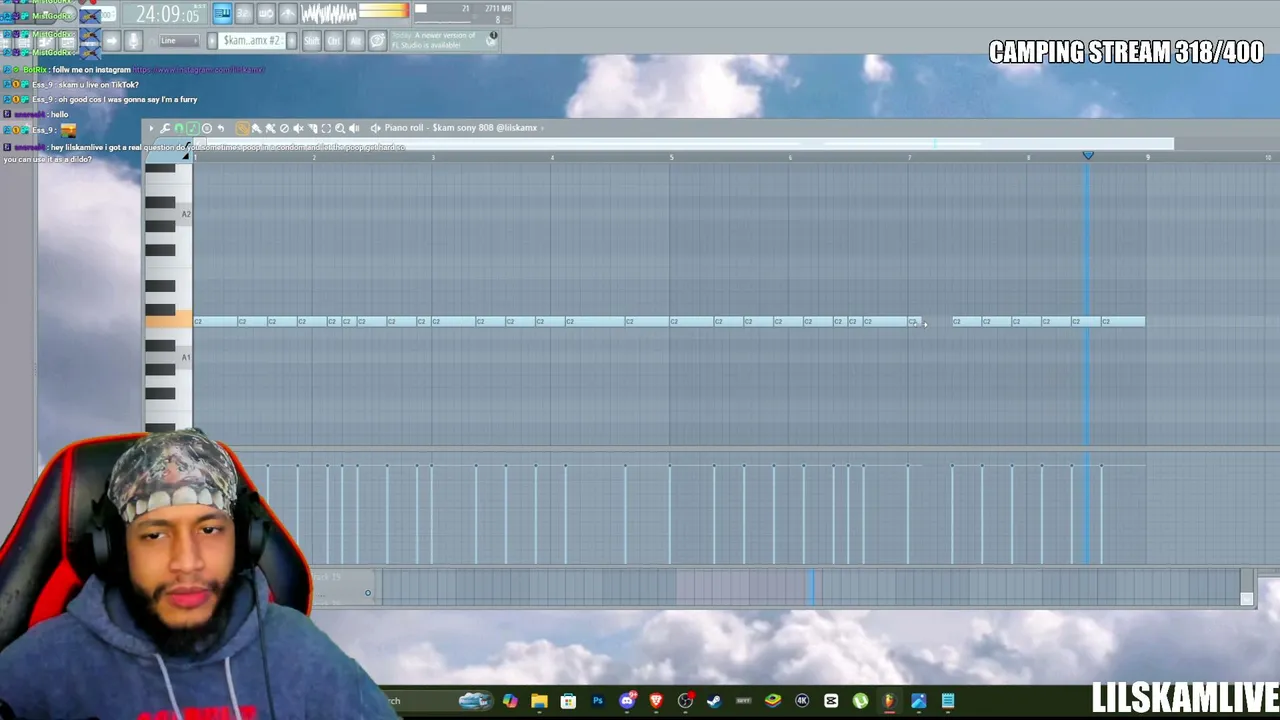Open BlueStacks from the taskbar

coord(773,701)
